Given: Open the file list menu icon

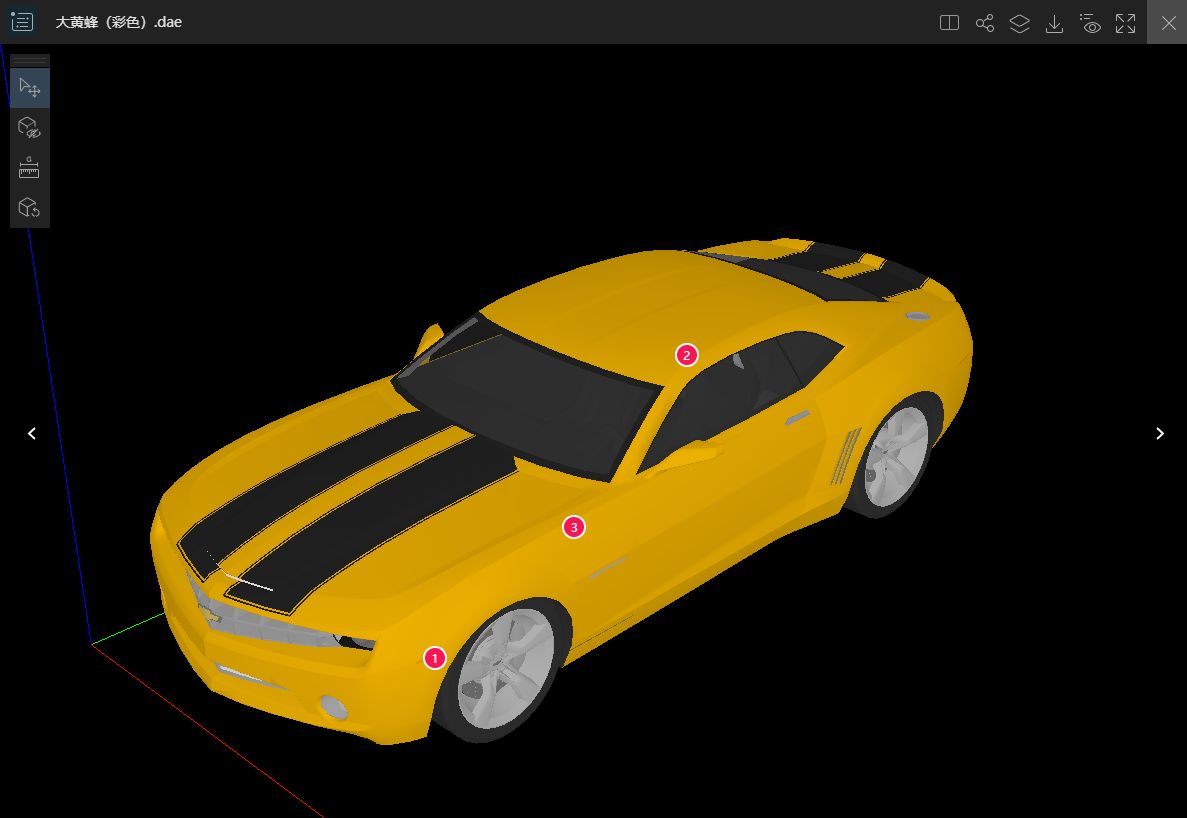Looking at the screenshot, I should pos(22,22).
